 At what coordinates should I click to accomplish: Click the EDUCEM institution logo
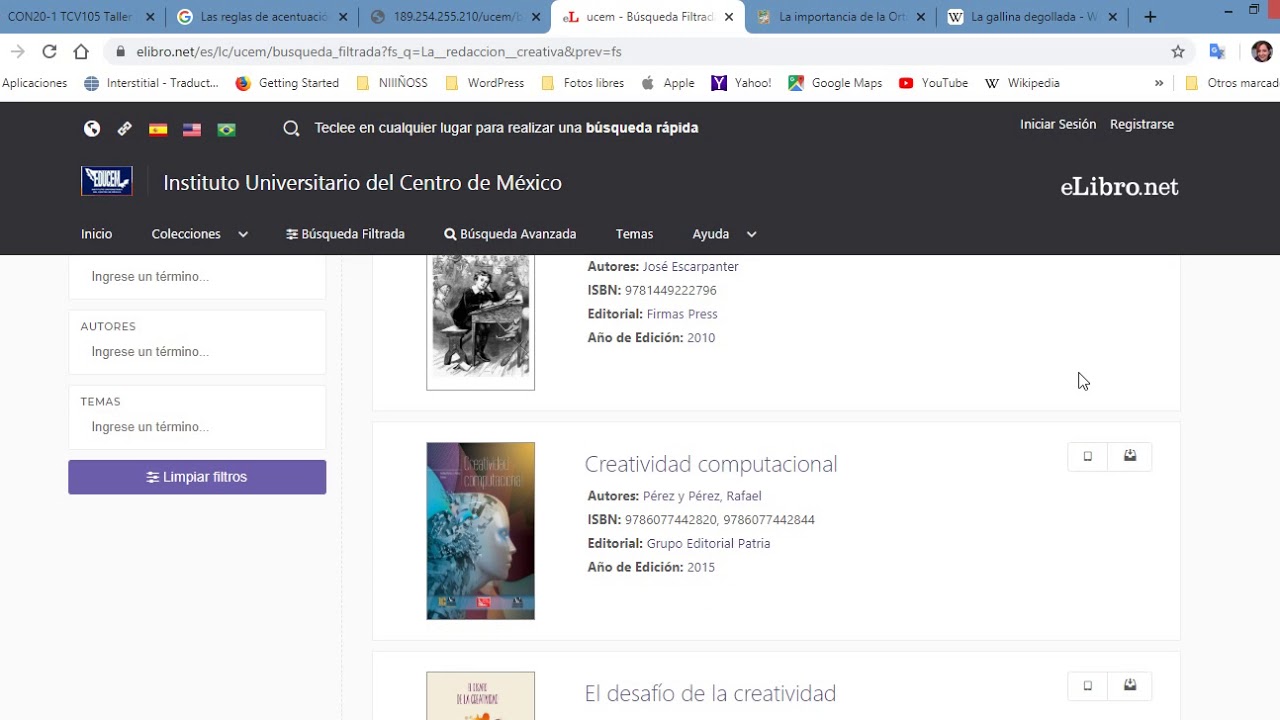pyautogui.click(x=106, y=181)
